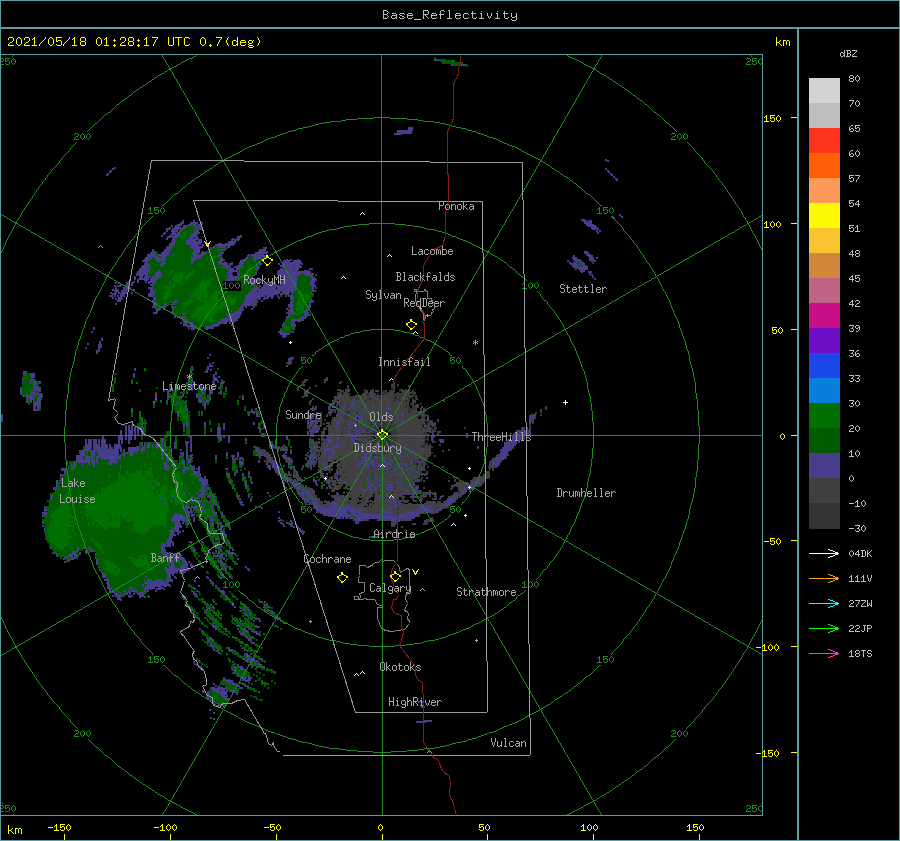
Task: Click the Sundre label on the map
Action: [x=303, y=414]
